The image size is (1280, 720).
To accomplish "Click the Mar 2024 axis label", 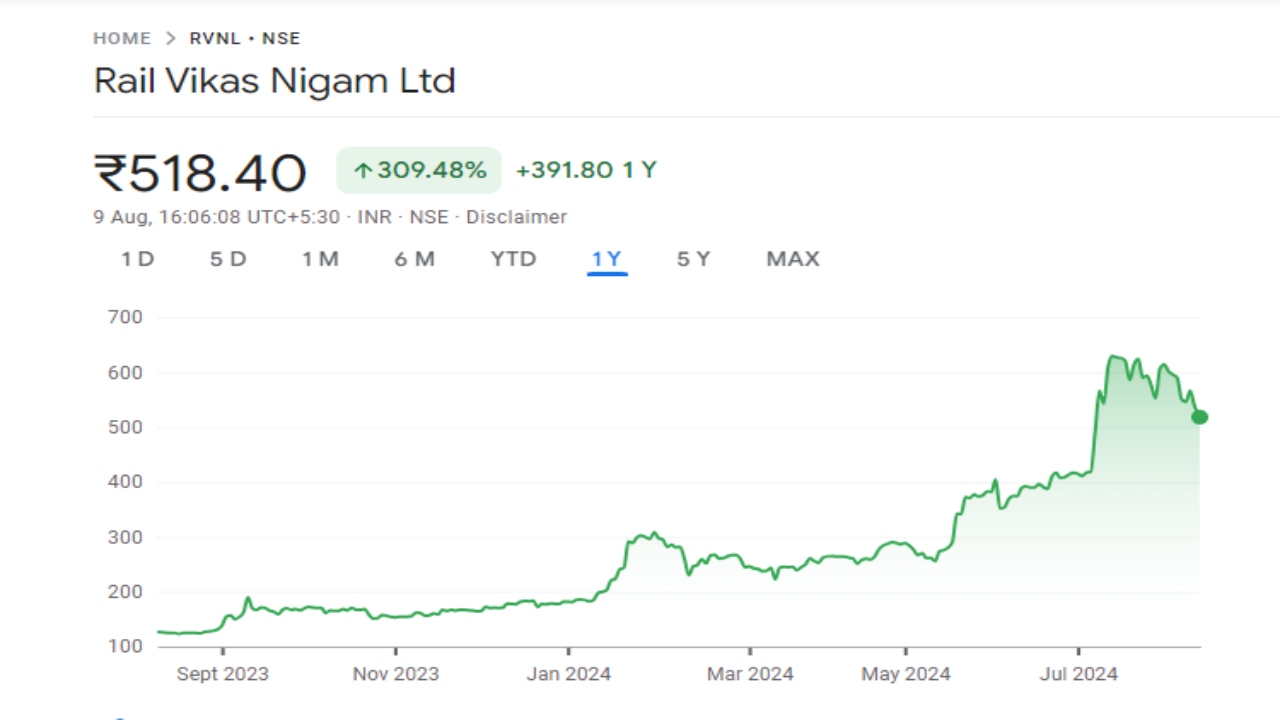I will point(750,674).
